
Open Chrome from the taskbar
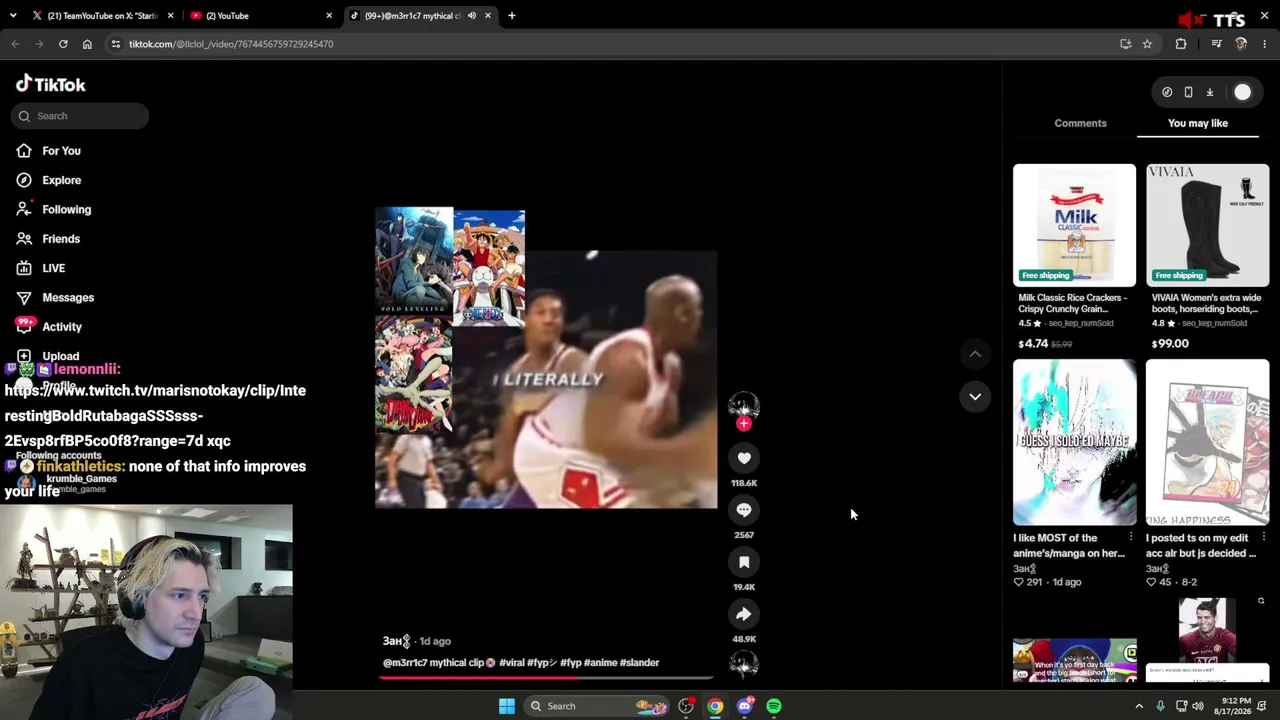(x=715, y=706)
